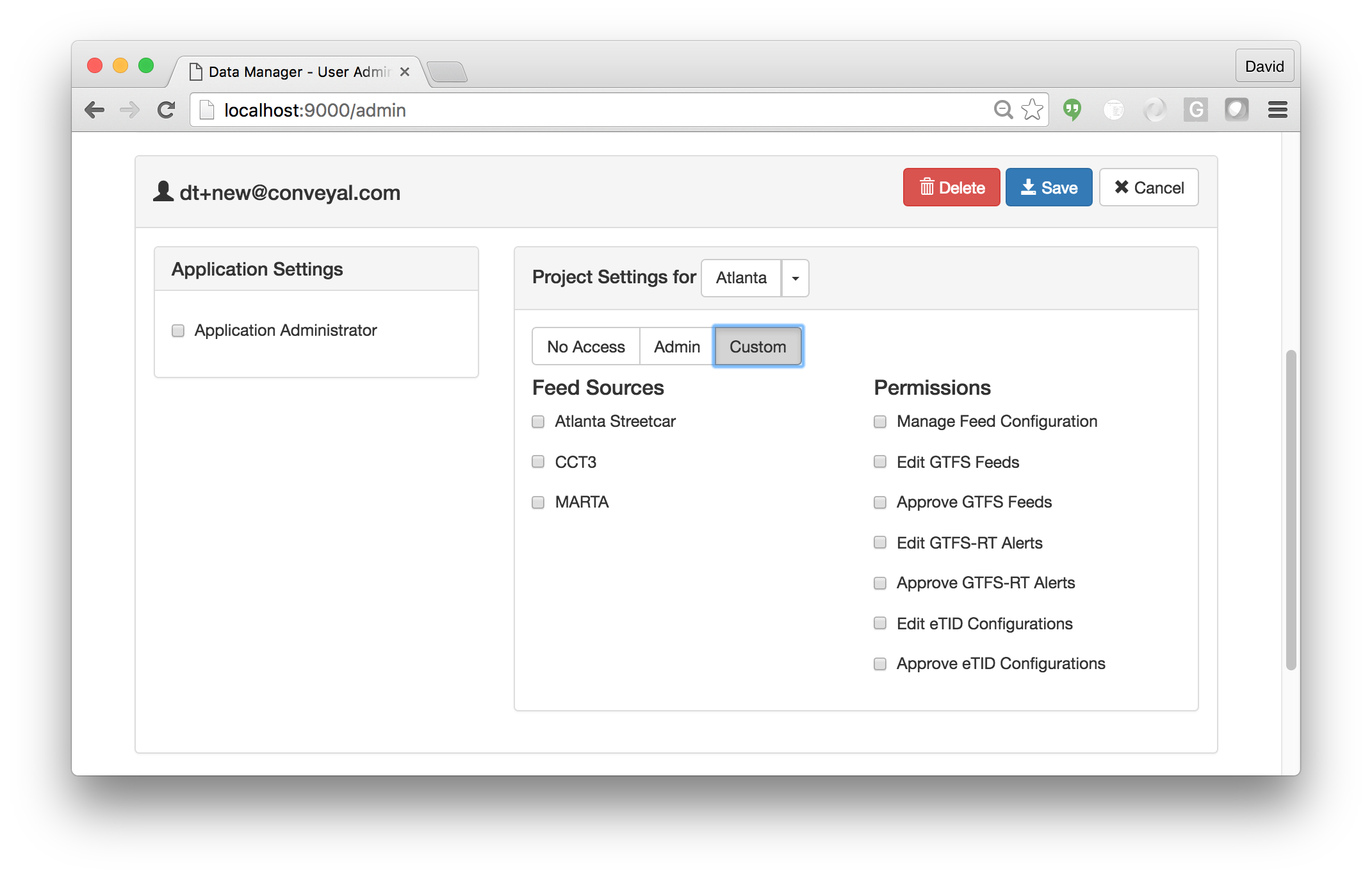Click the Permissions heading
Image resolution: width=1372 pixels, height=878 pixels.
click(x=932, y=388)
